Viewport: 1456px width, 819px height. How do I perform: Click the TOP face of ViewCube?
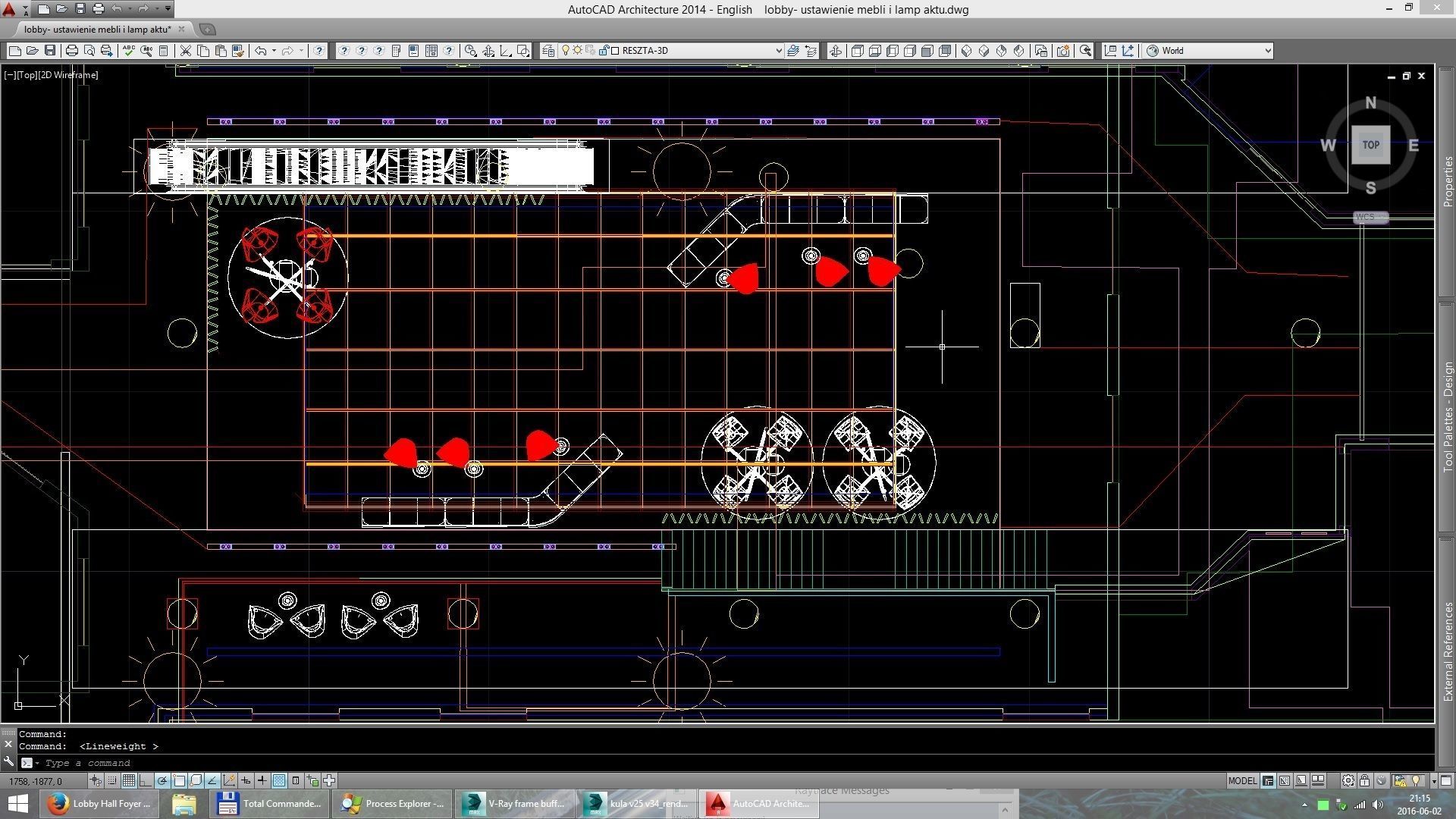(1370, 145)
